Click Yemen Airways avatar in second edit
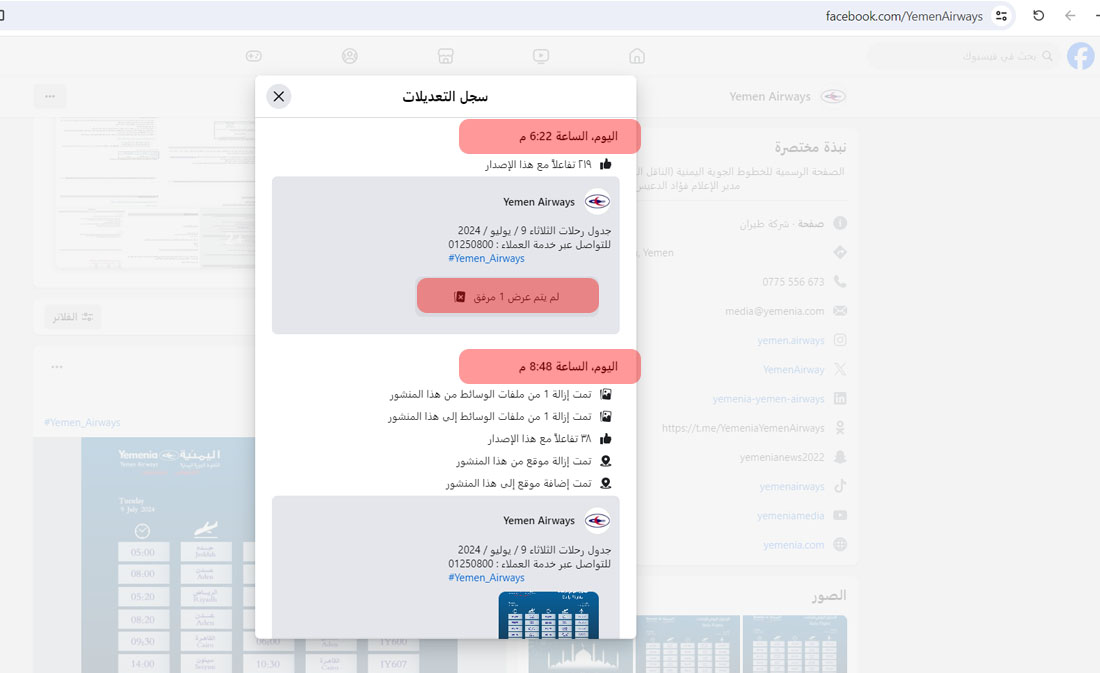1100x673 pixels. point(597,521)
